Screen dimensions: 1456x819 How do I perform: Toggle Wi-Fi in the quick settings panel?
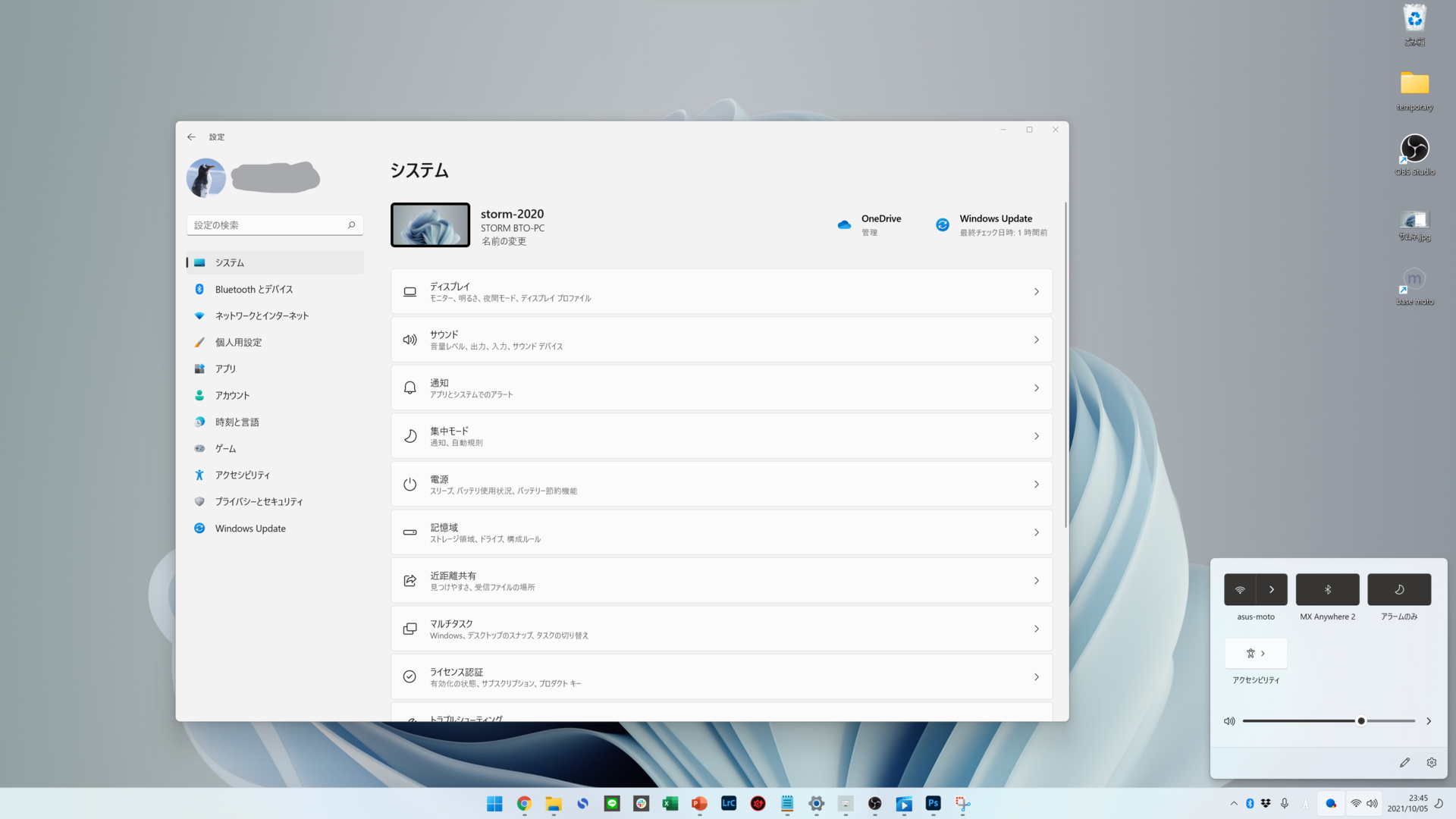[x=1240, y=589]
